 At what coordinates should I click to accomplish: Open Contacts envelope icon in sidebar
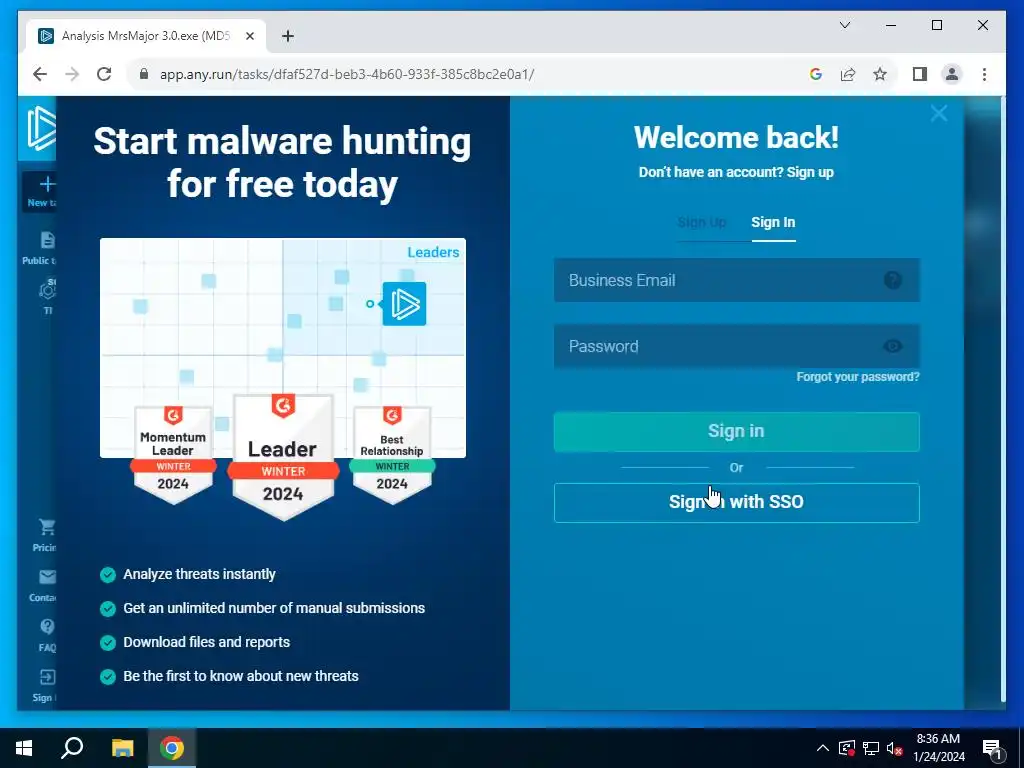pos(47,577)
